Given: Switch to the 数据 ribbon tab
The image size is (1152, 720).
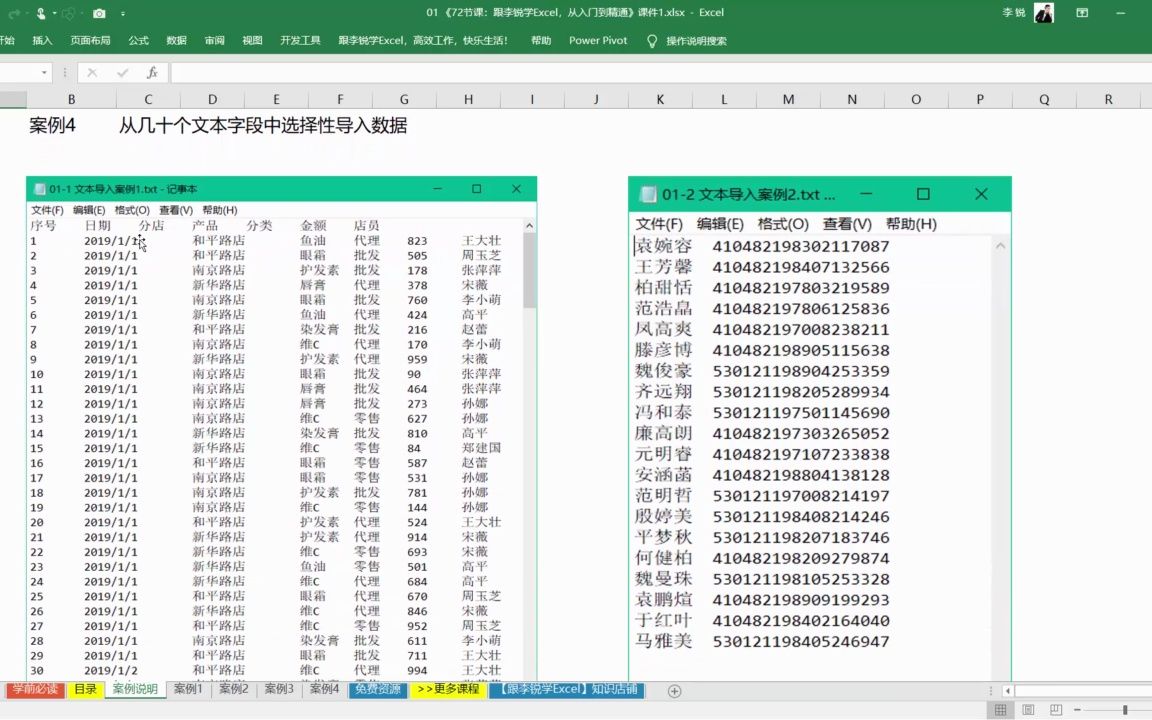Looking at the screenshot, I should (175, 40).
